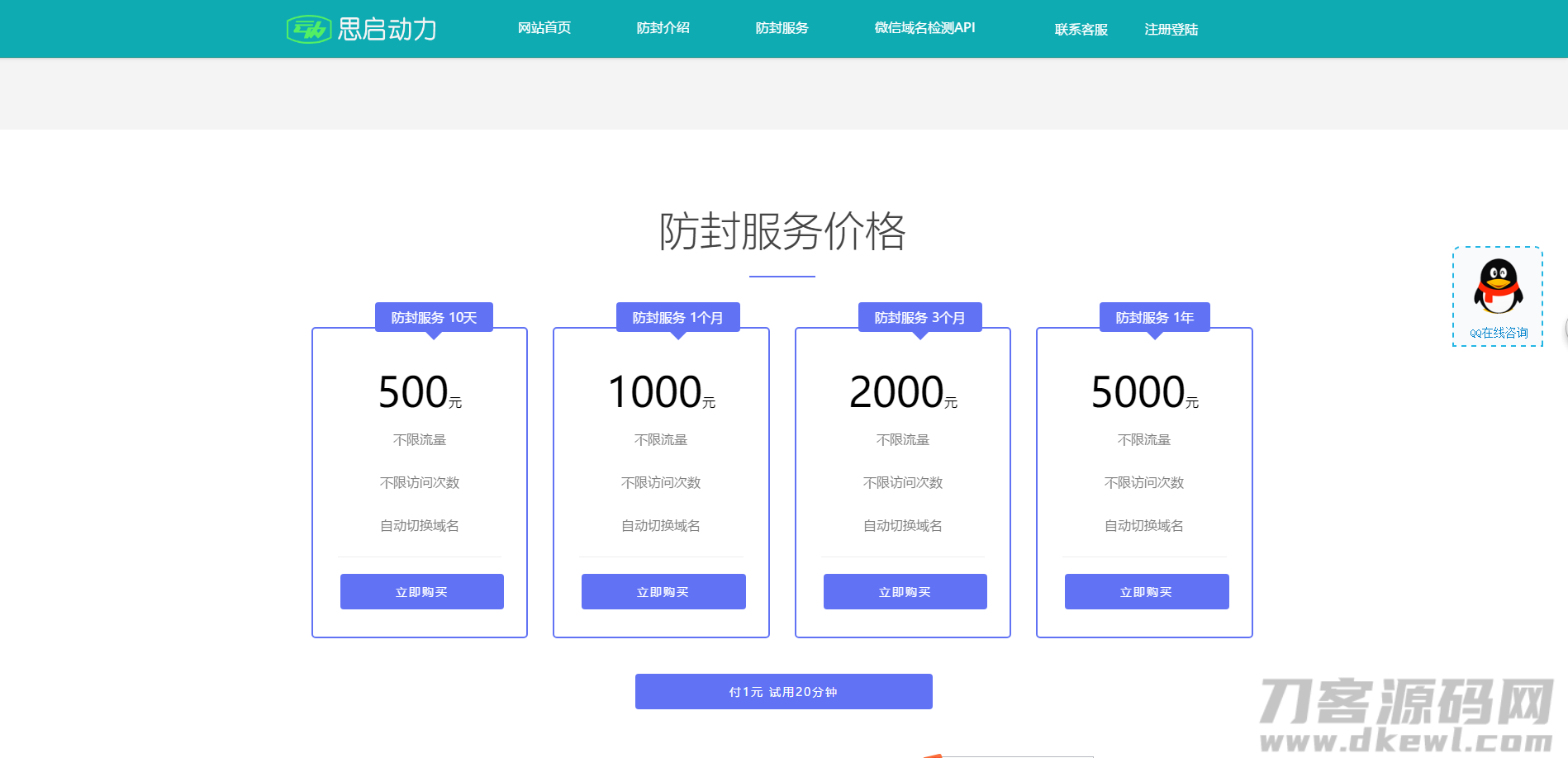Click the 防封服务价格 page heading
The image size is (1568, 758).
point(782,233)
